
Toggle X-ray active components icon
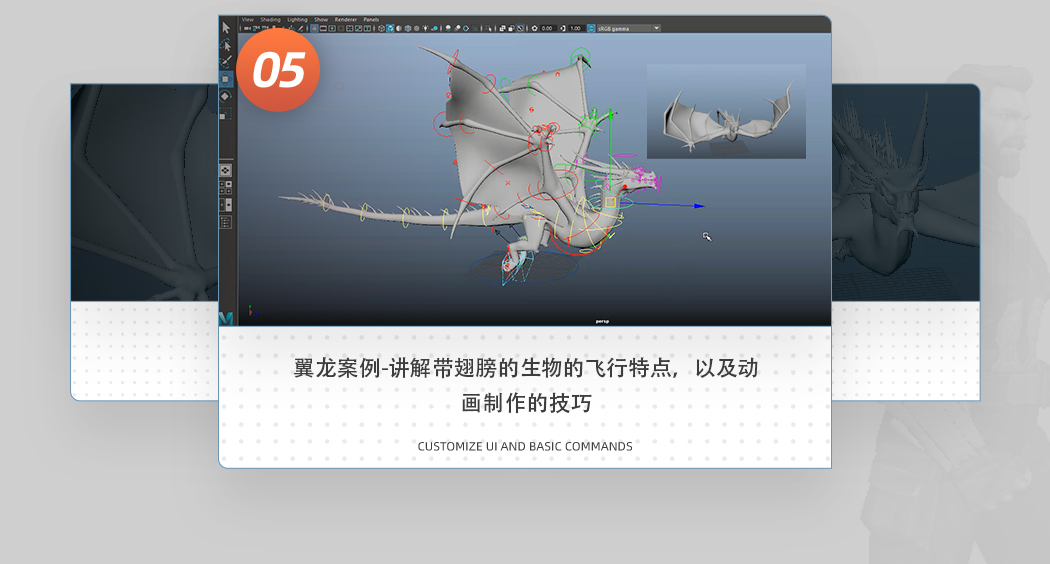pyautogui.click(x=511, y=28)
